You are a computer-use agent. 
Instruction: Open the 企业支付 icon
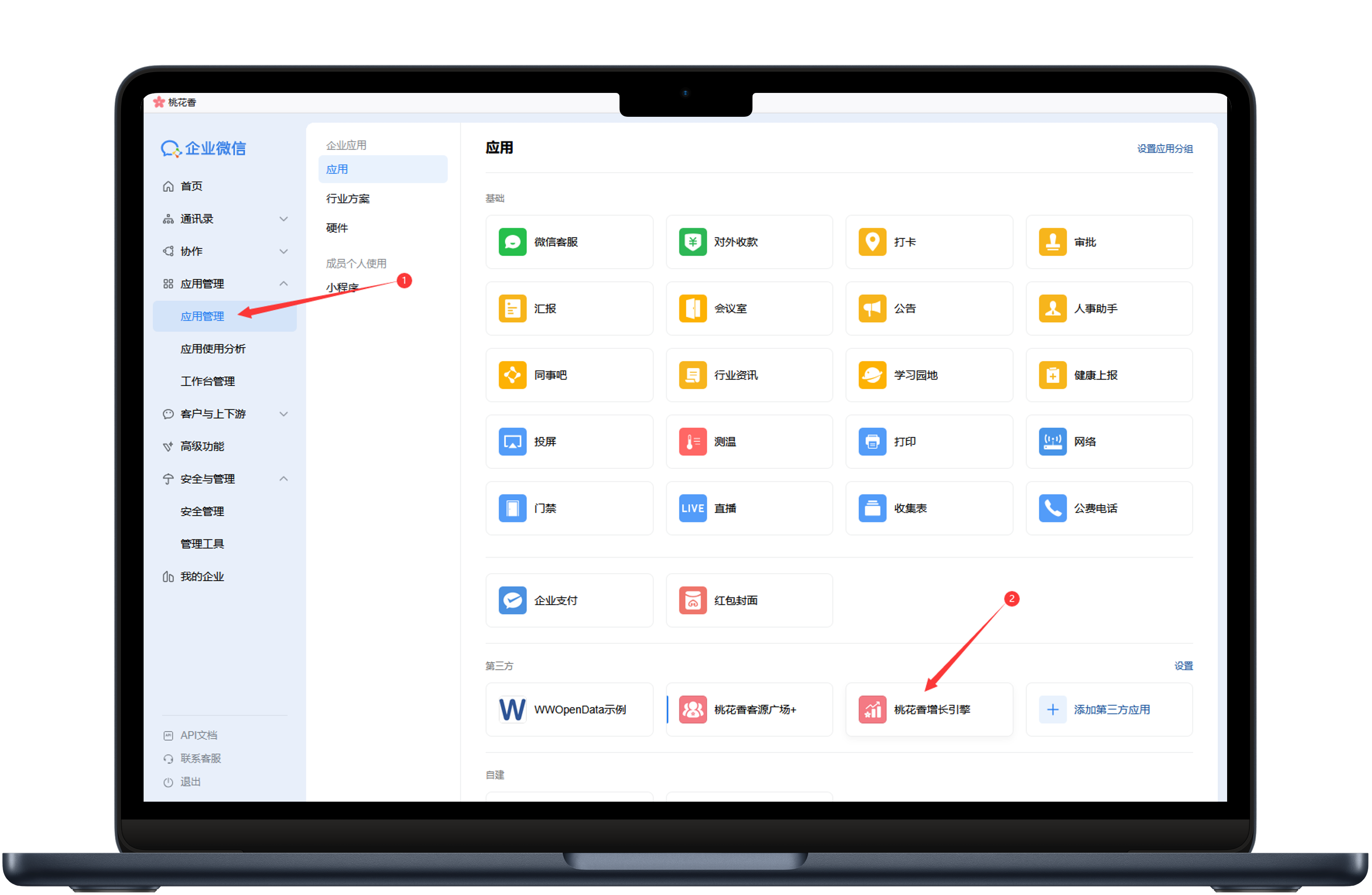pos(512,601)
